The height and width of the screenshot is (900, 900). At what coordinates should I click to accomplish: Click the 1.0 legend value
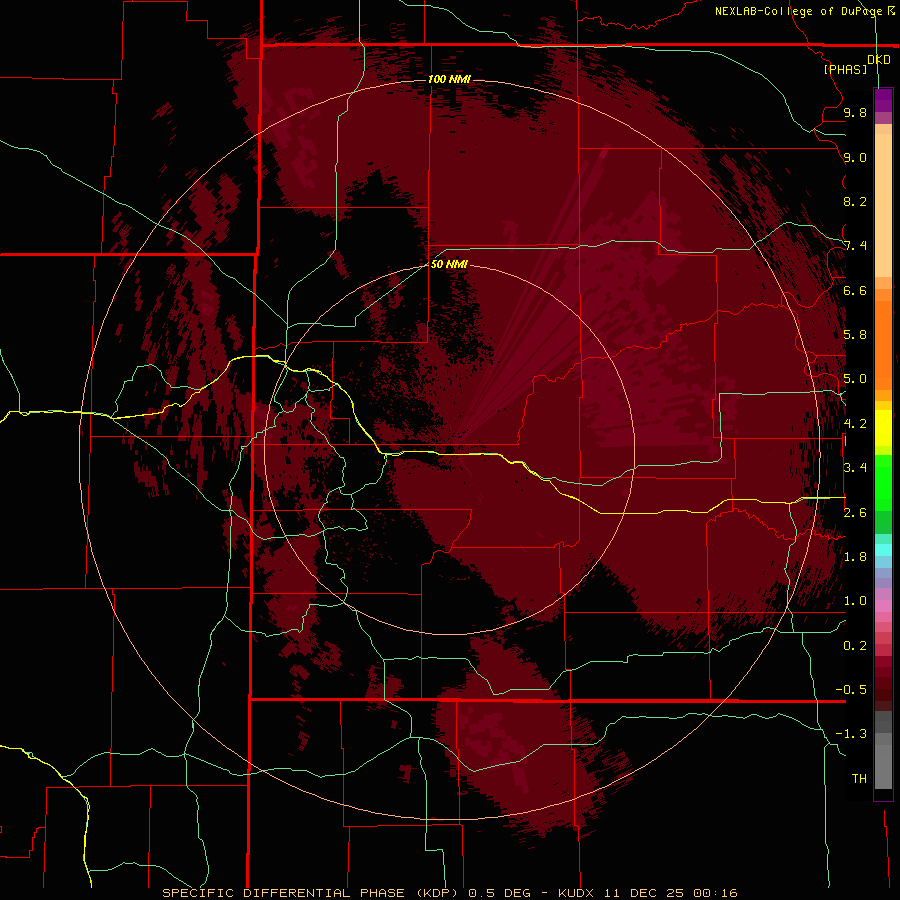coord(855,601)
